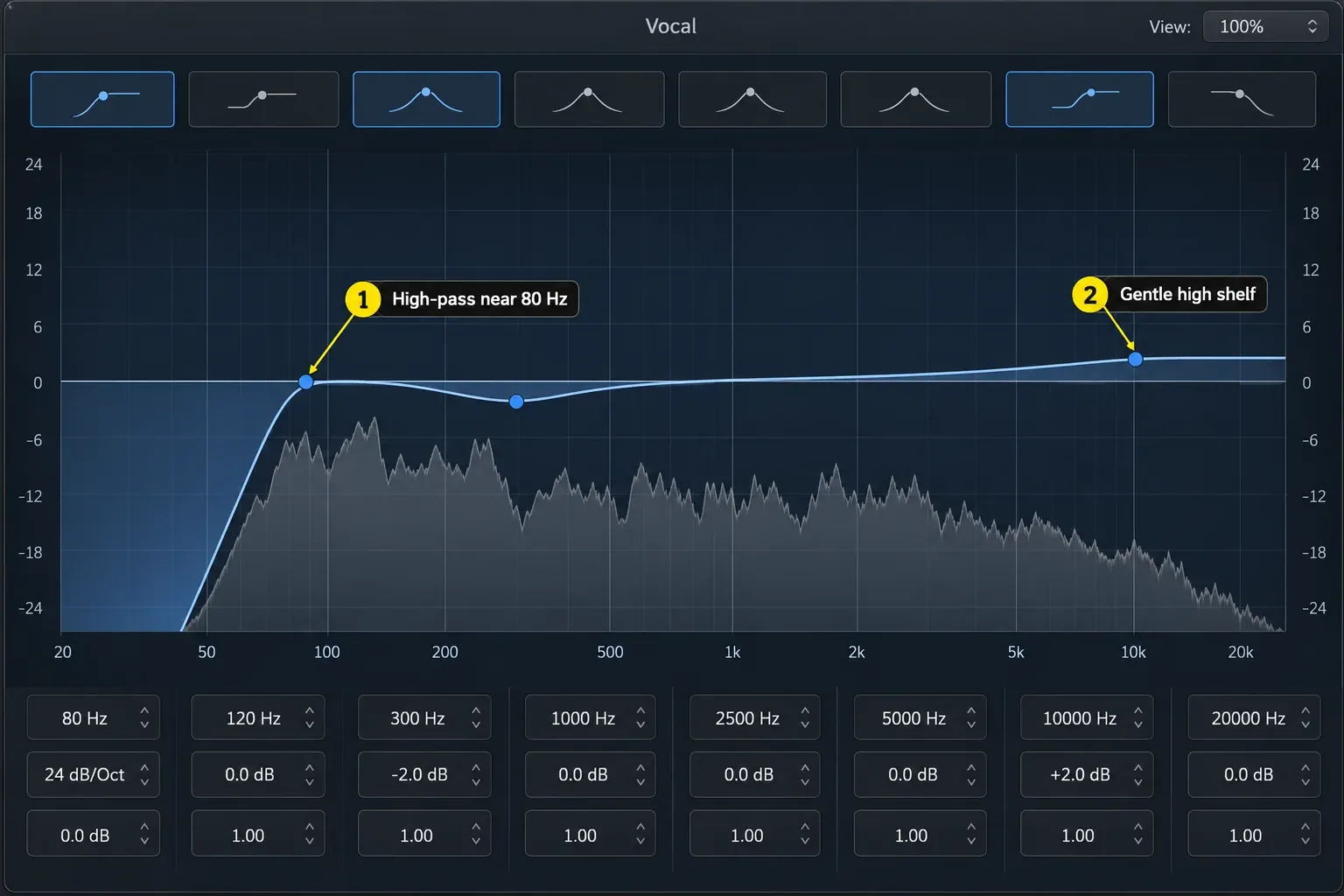Select the high shelf node at 10k on the curve
This screenshot has height=896, width=1344.
(1135, 359)
